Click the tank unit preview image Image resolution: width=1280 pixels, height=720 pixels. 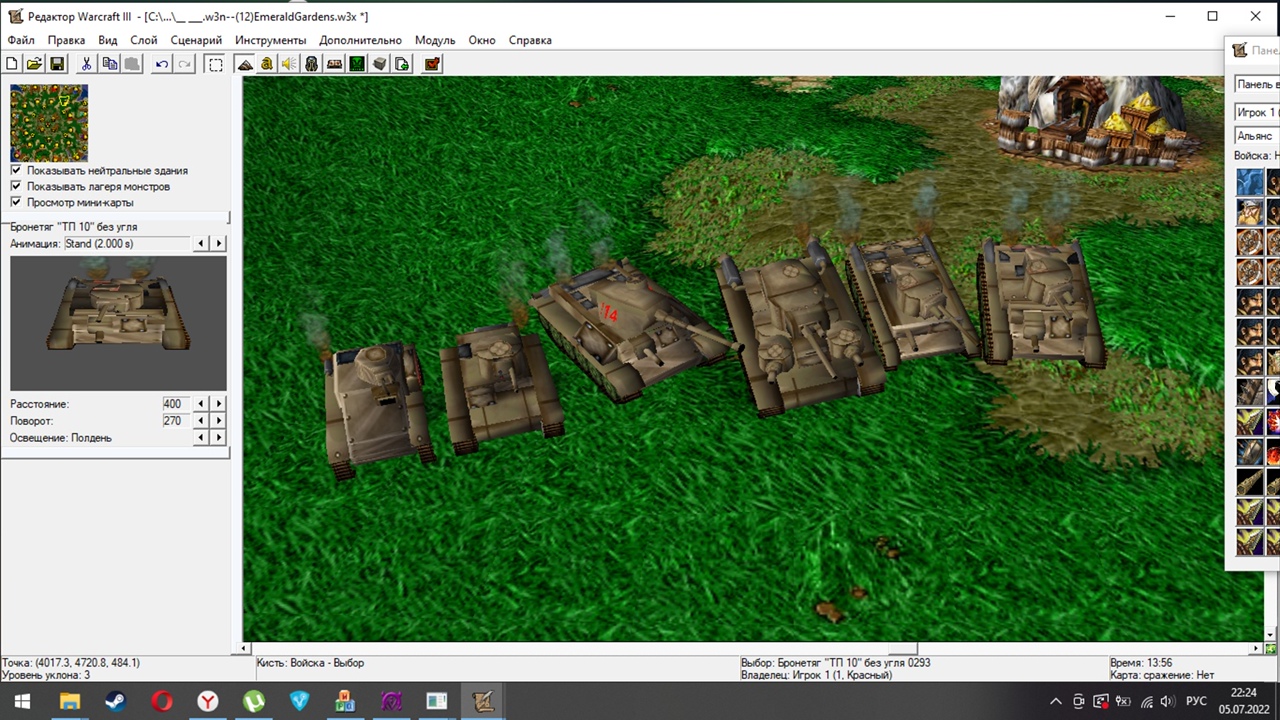[x=118, y=323]
